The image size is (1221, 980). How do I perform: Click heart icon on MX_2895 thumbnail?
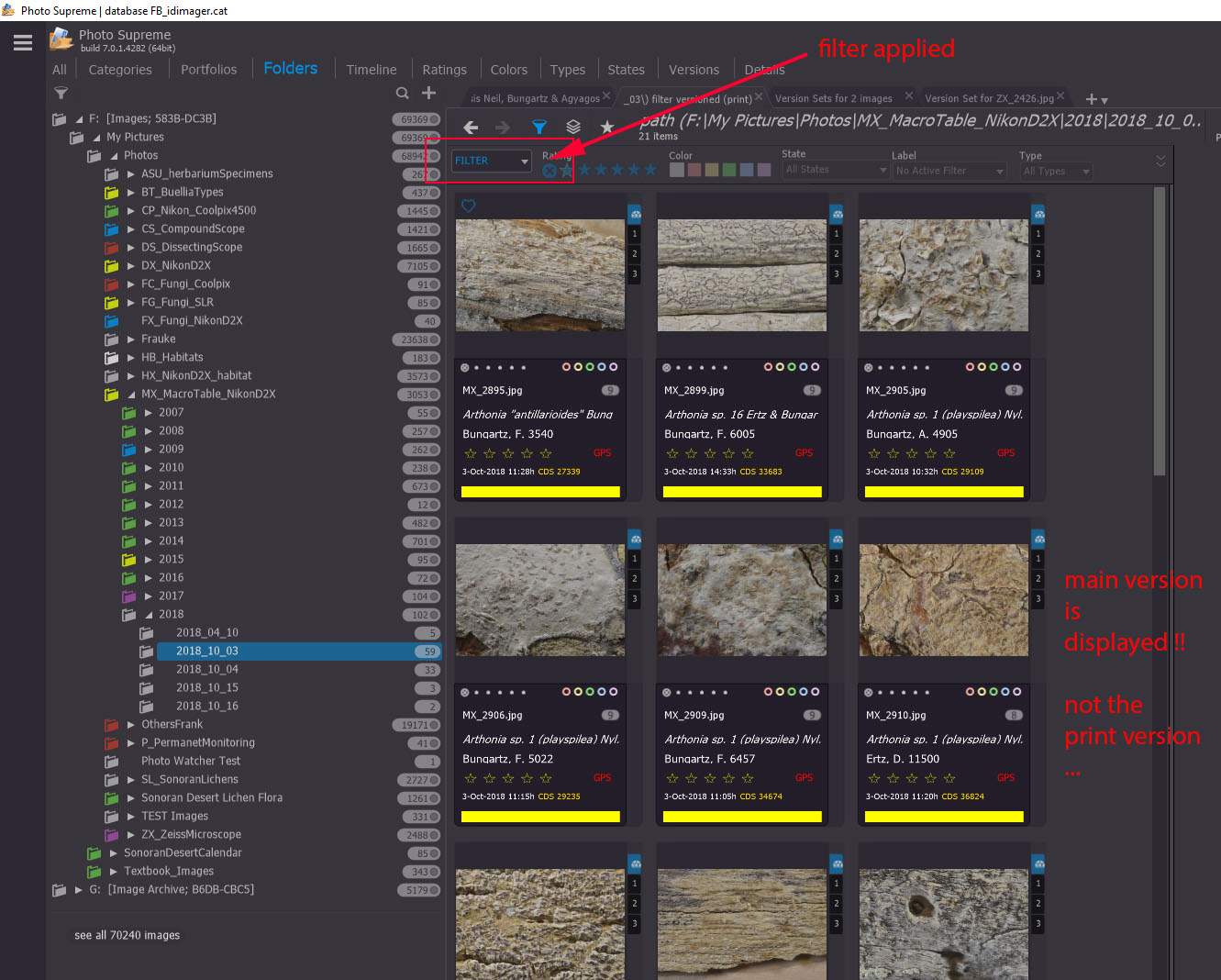[x=469, y=206]
